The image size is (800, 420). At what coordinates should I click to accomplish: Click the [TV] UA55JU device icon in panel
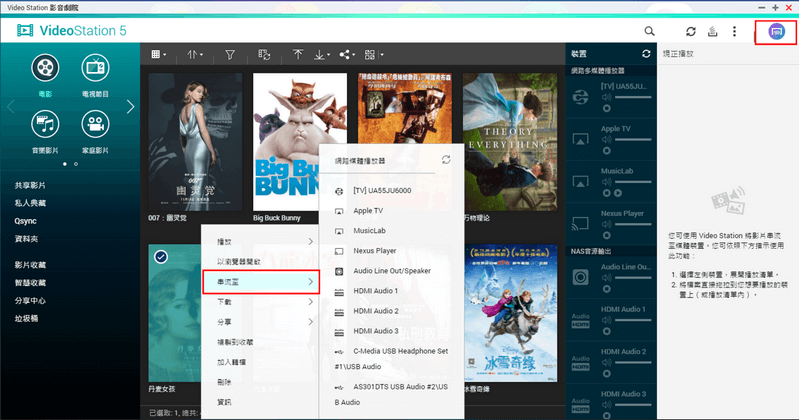(x=581, y=96)
